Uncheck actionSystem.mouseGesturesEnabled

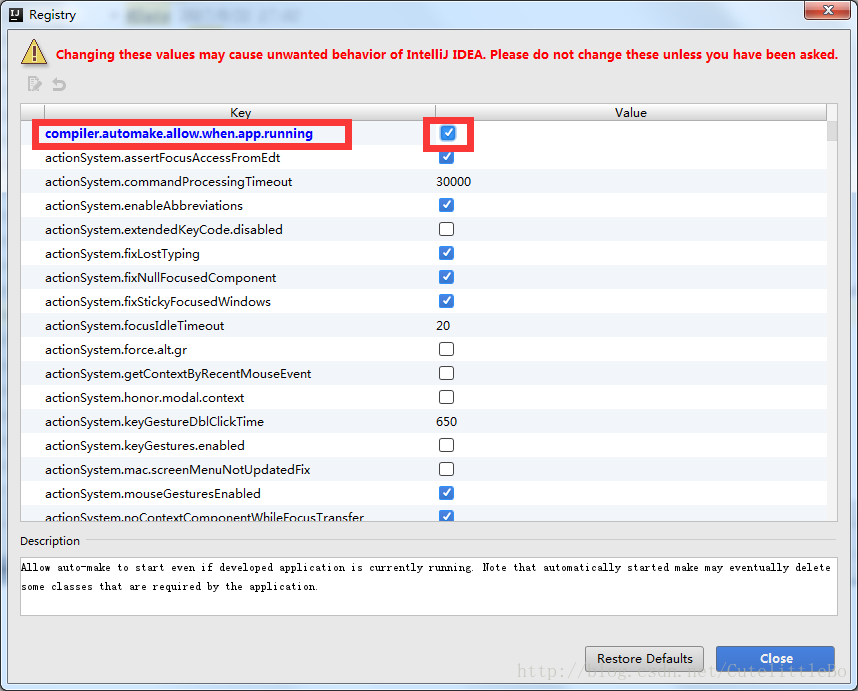tap(447, 493)
